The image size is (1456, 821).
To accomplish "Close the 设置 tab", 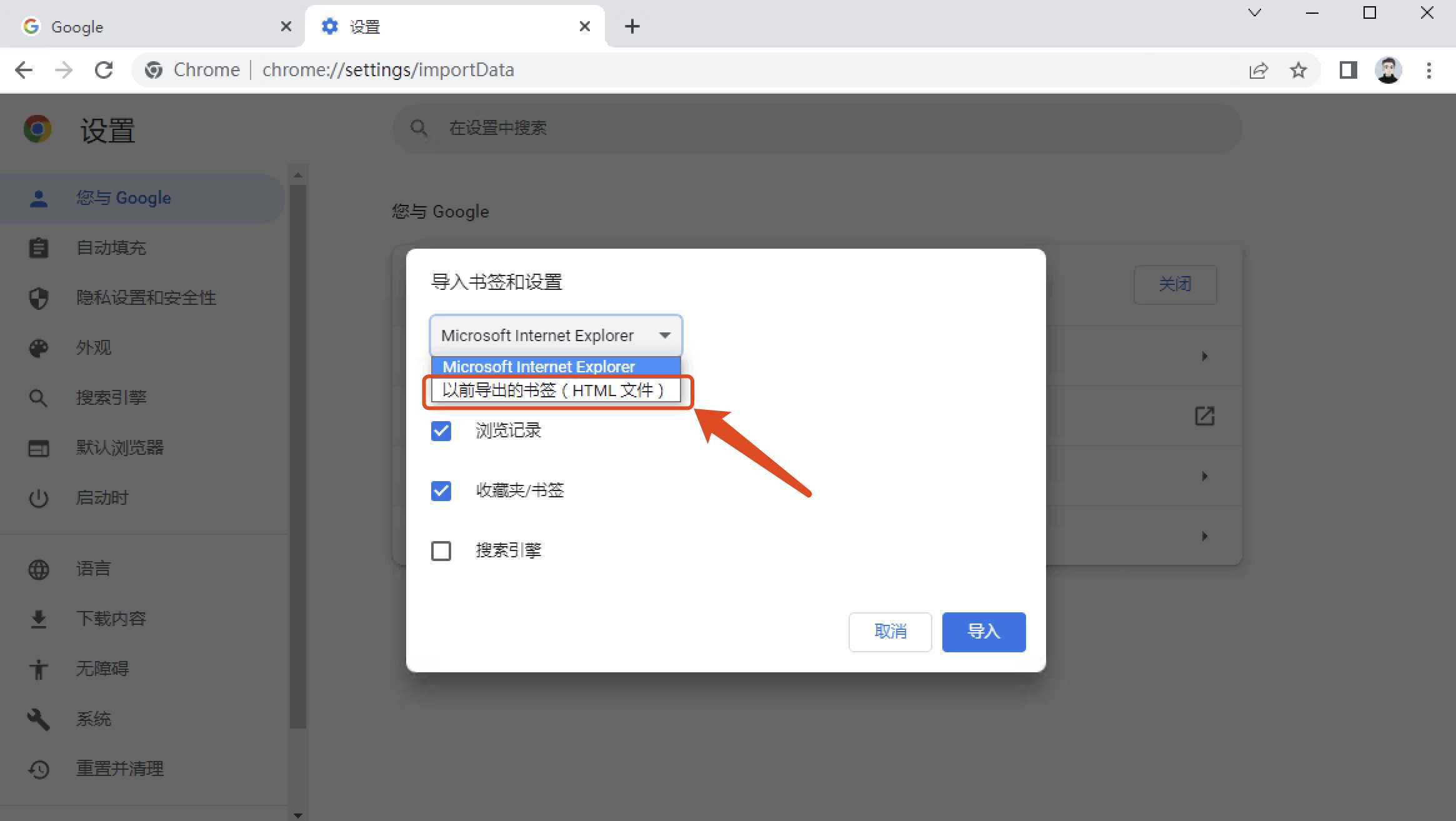I will [584, 26].
